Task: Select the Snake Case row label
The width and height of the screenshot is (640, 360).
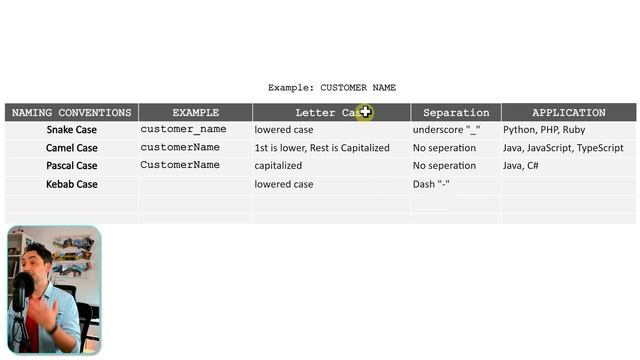Action: tap(71, 130)
